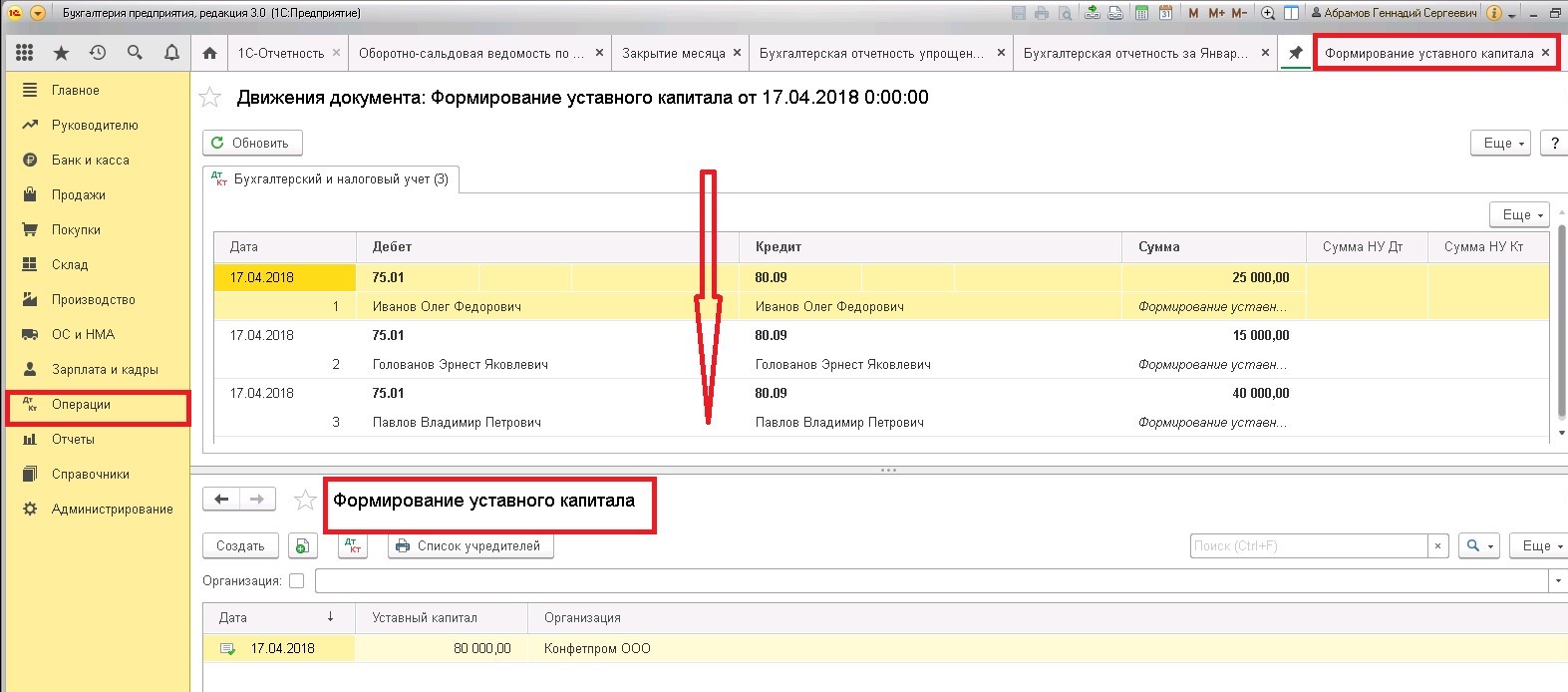
Task: Click the get link icon in title bar
Action: [x=1094, y=13]
